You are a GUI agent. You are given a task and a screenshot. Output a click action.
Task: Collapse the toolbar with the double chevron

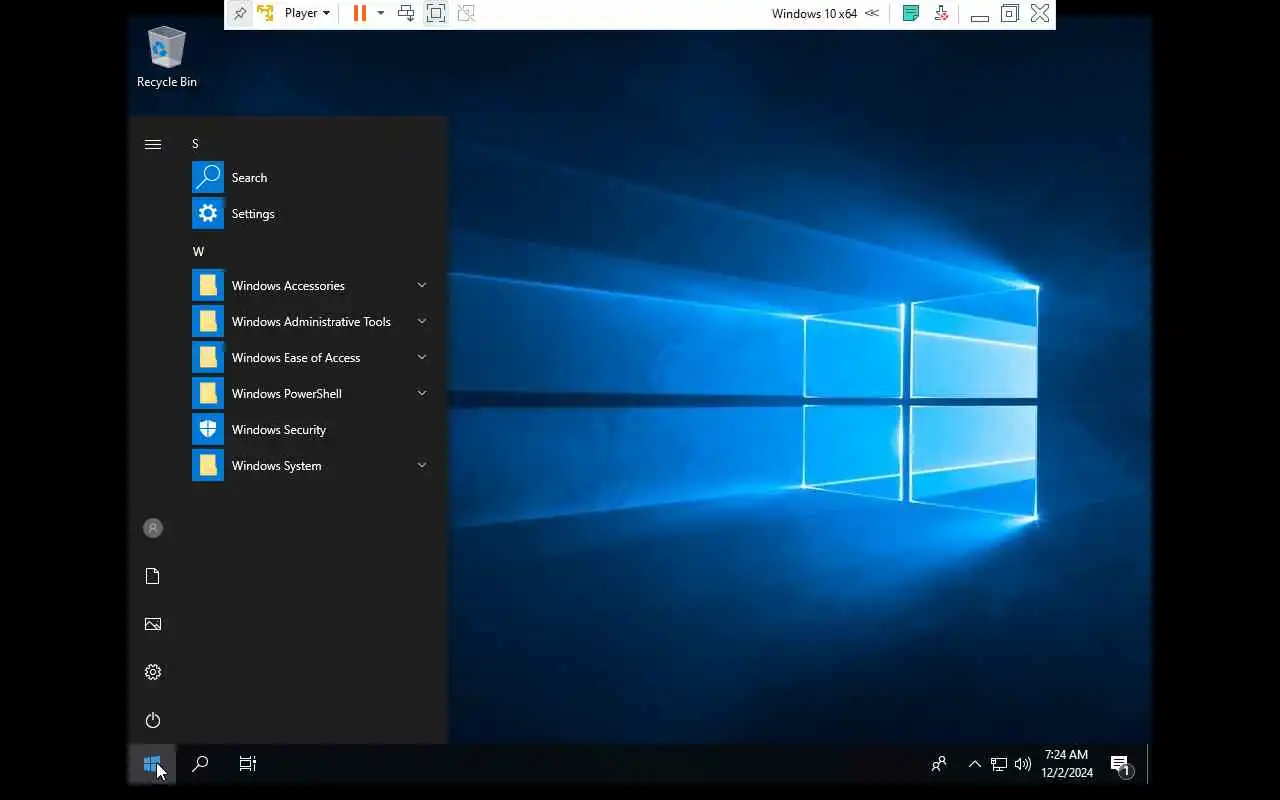pyautogui.click(x=872, y=13)
